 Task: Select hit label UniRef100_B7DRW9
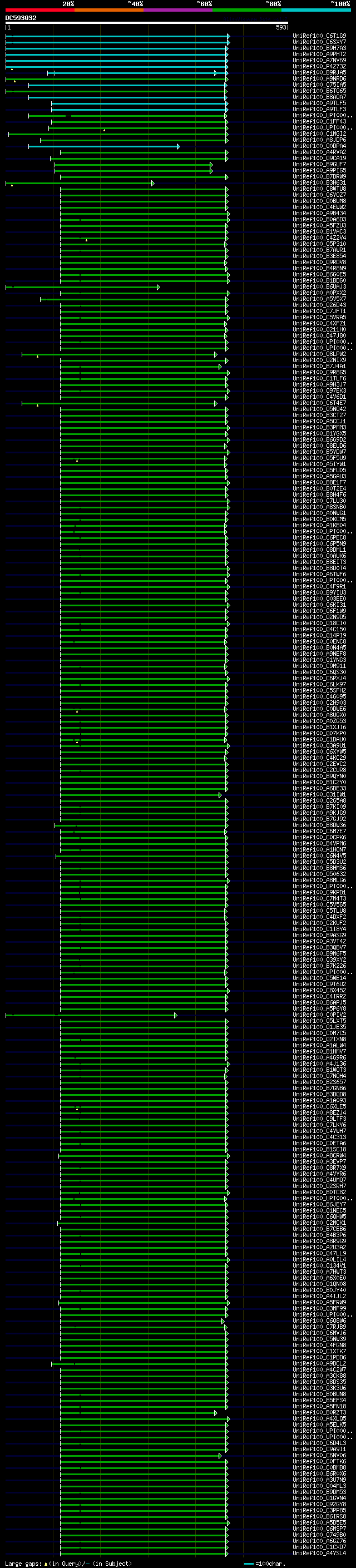pos(319,177)
